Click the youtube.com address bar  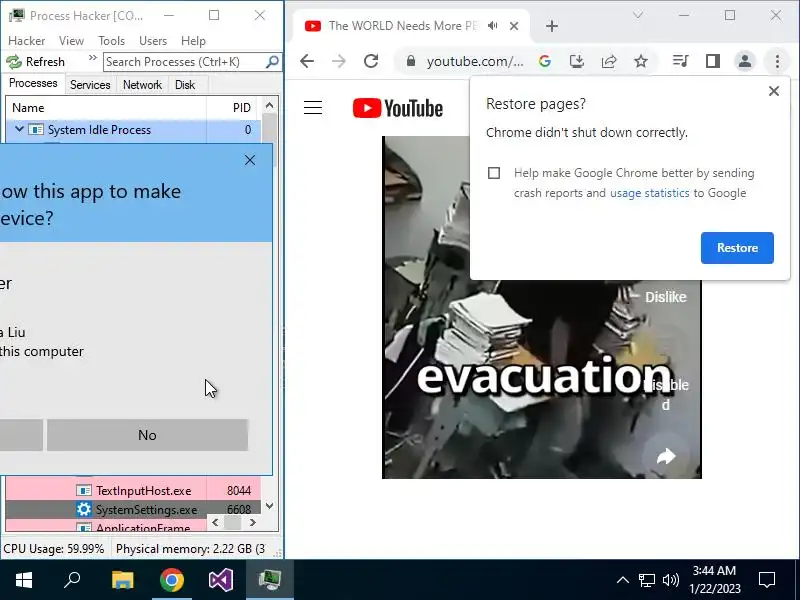(474, 61)
